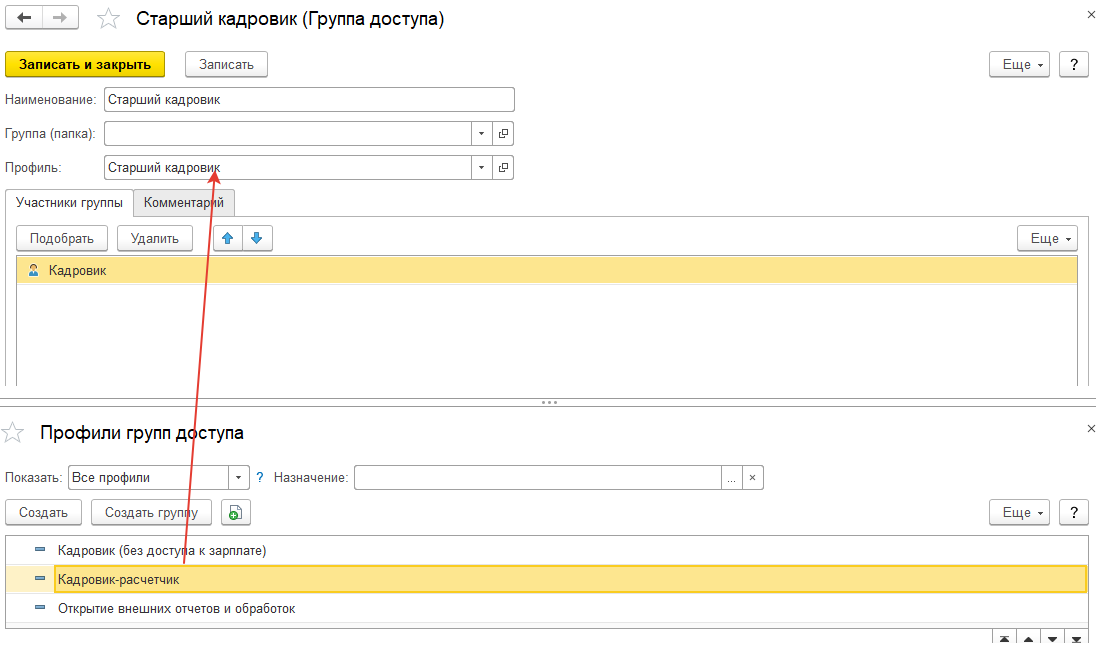Expand the Группа (папка) dropdown
The width and height of the screenshot is (1096, 653).
pos(481,133)
